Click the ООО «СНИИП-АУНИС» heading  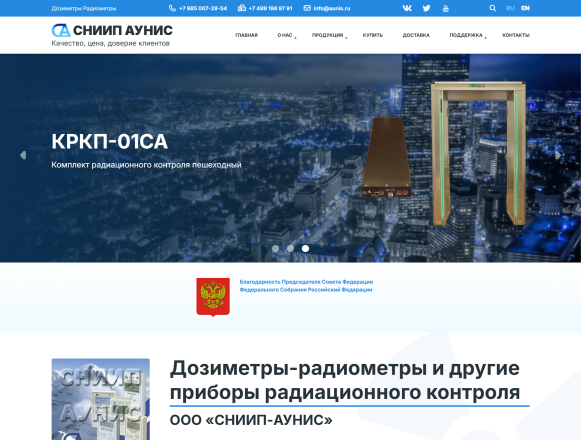(251, 420)
